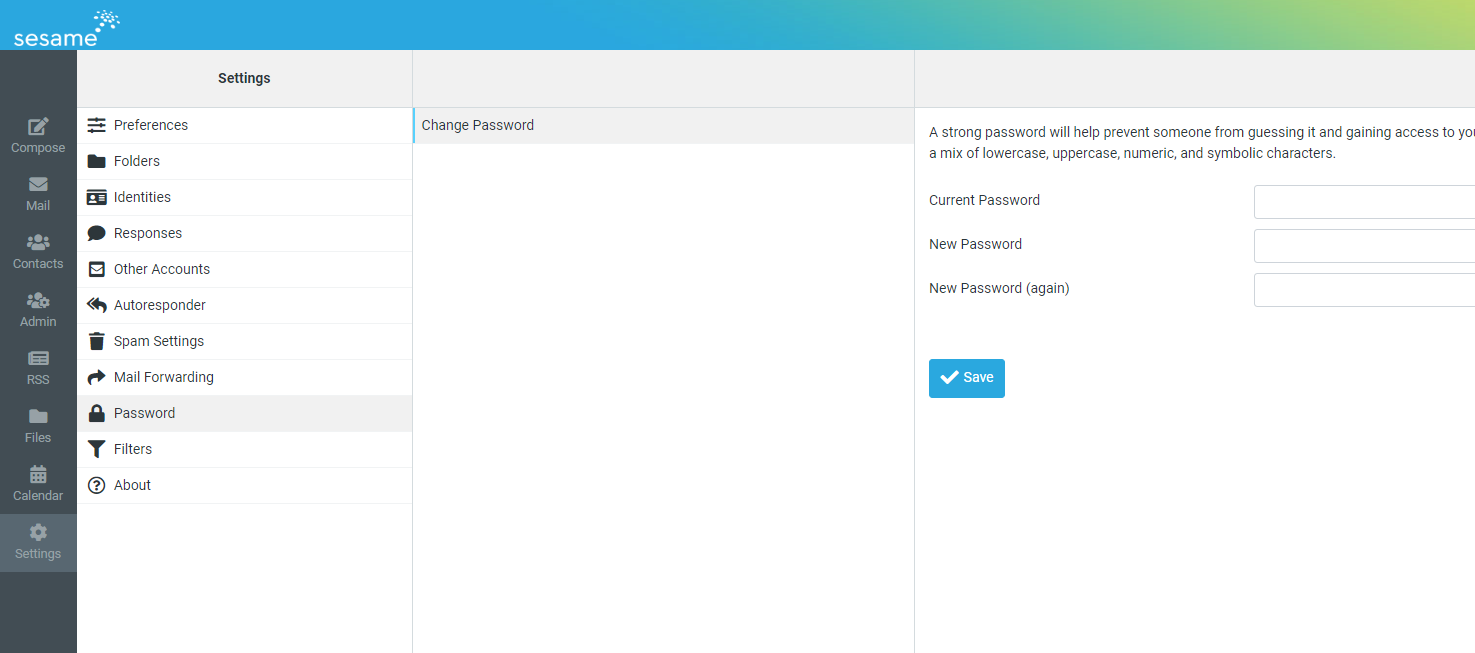Open Files in the sidebar
The width and height of the screenshot is (1475, 653).
click(38, 426)
